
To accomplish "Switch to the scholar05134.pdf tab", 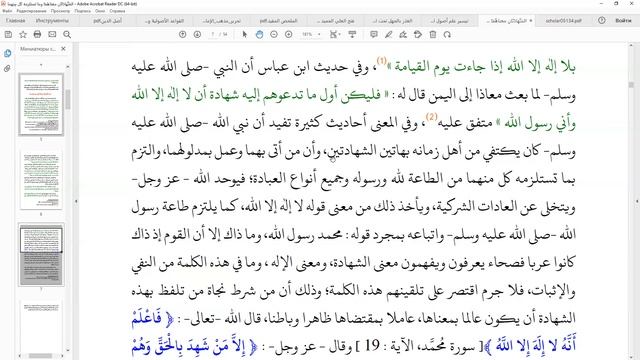I will point(563,20).
